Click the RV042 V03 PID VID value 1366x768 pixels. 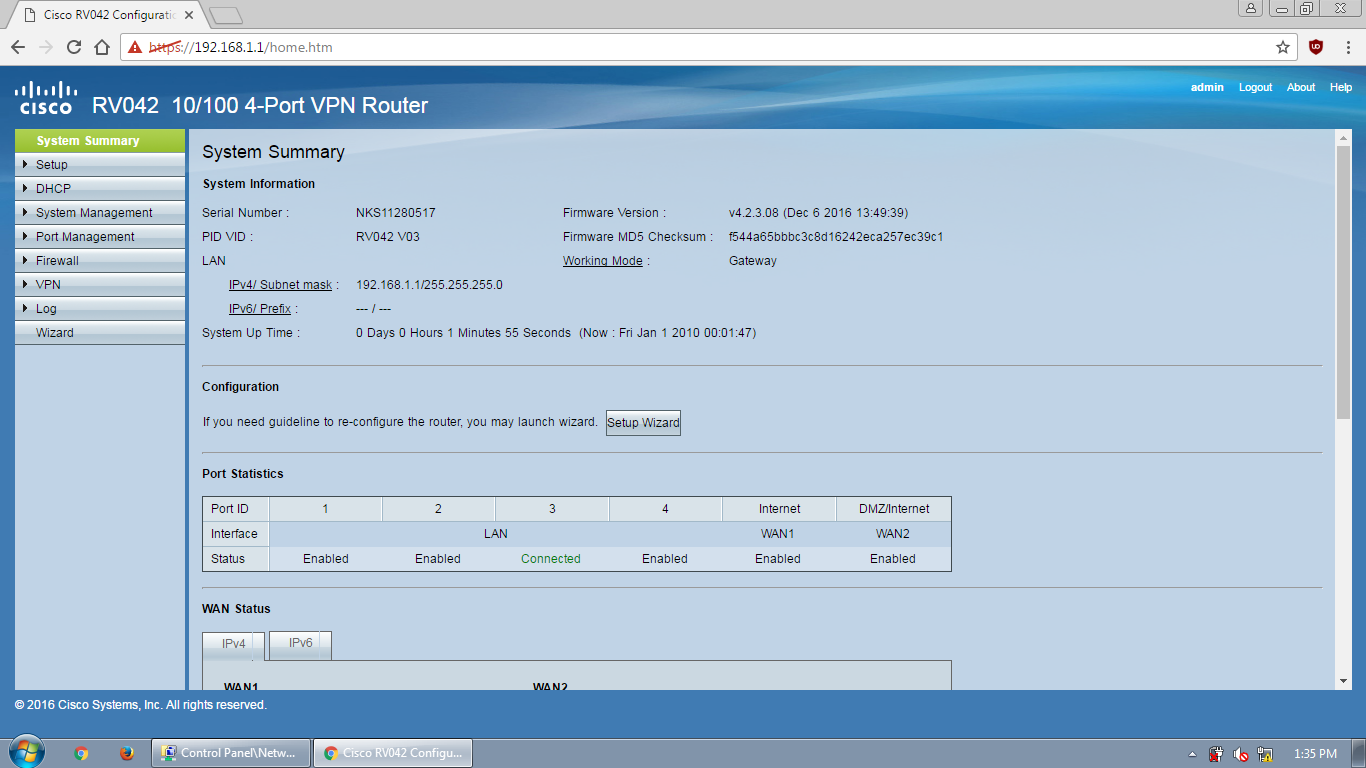(x=388, y=237)
